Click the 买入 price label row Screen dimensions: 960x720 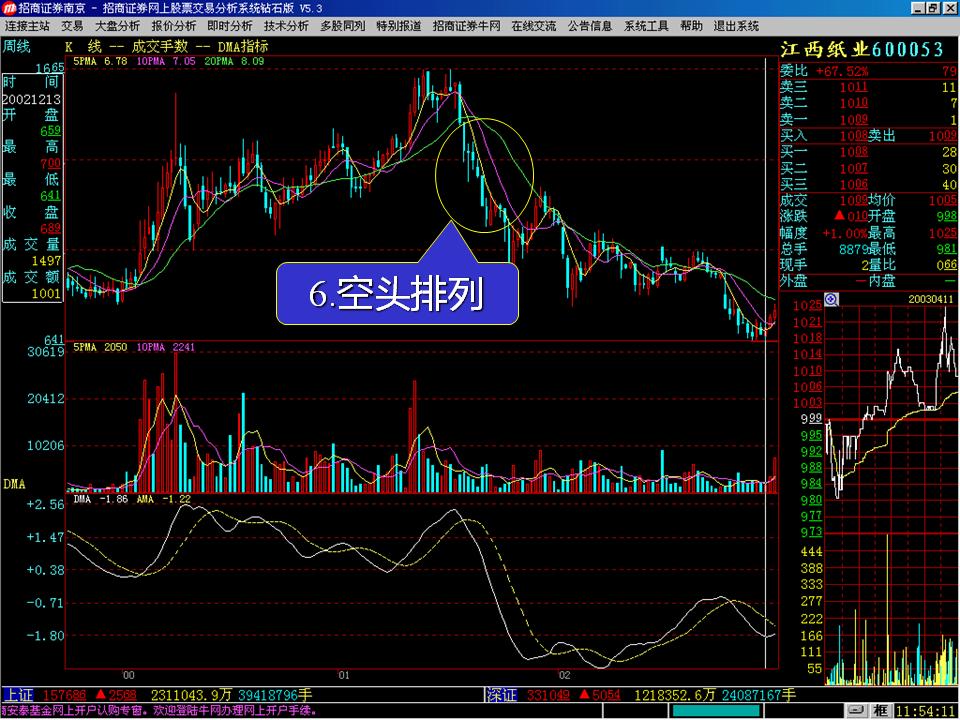tap(823, 135)
